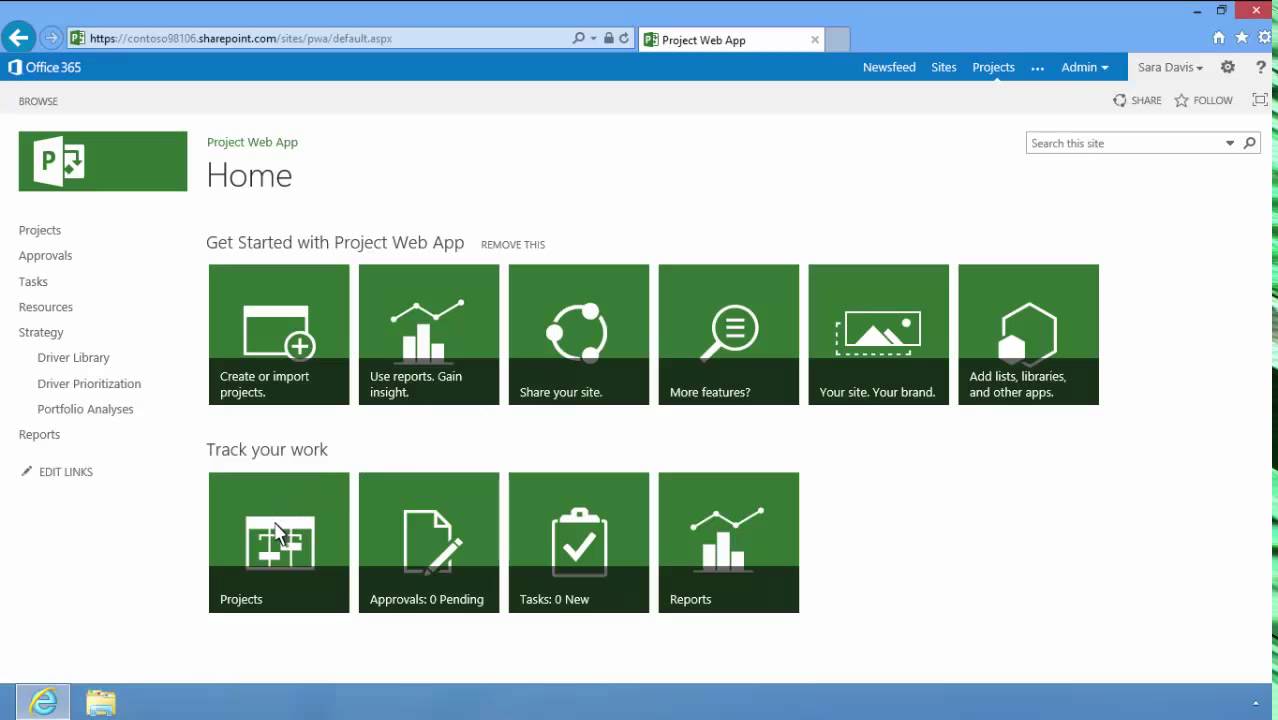Image resolution: width=1278 pixels, height=720 pixels.
Task: Select the Your site. Your brand. tile
Action: (879, 334)
